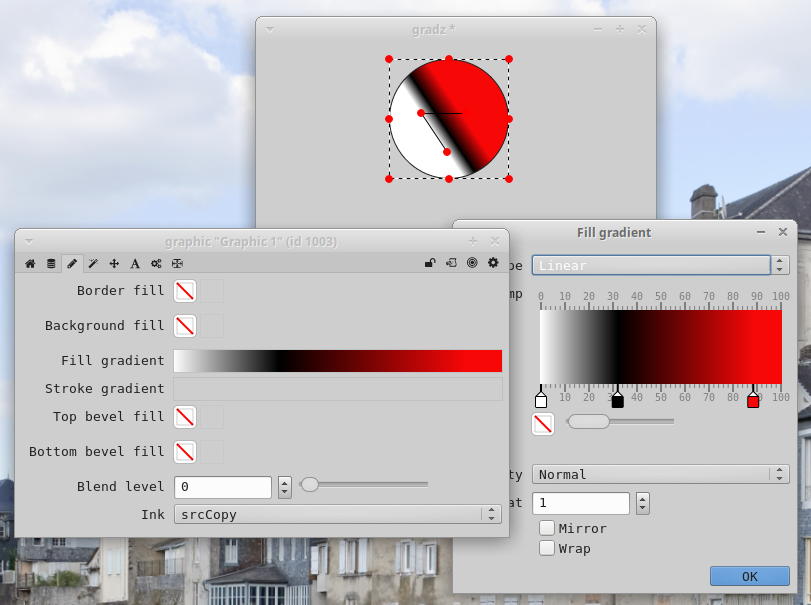Click the target circle icon

(x=472, y=263)
